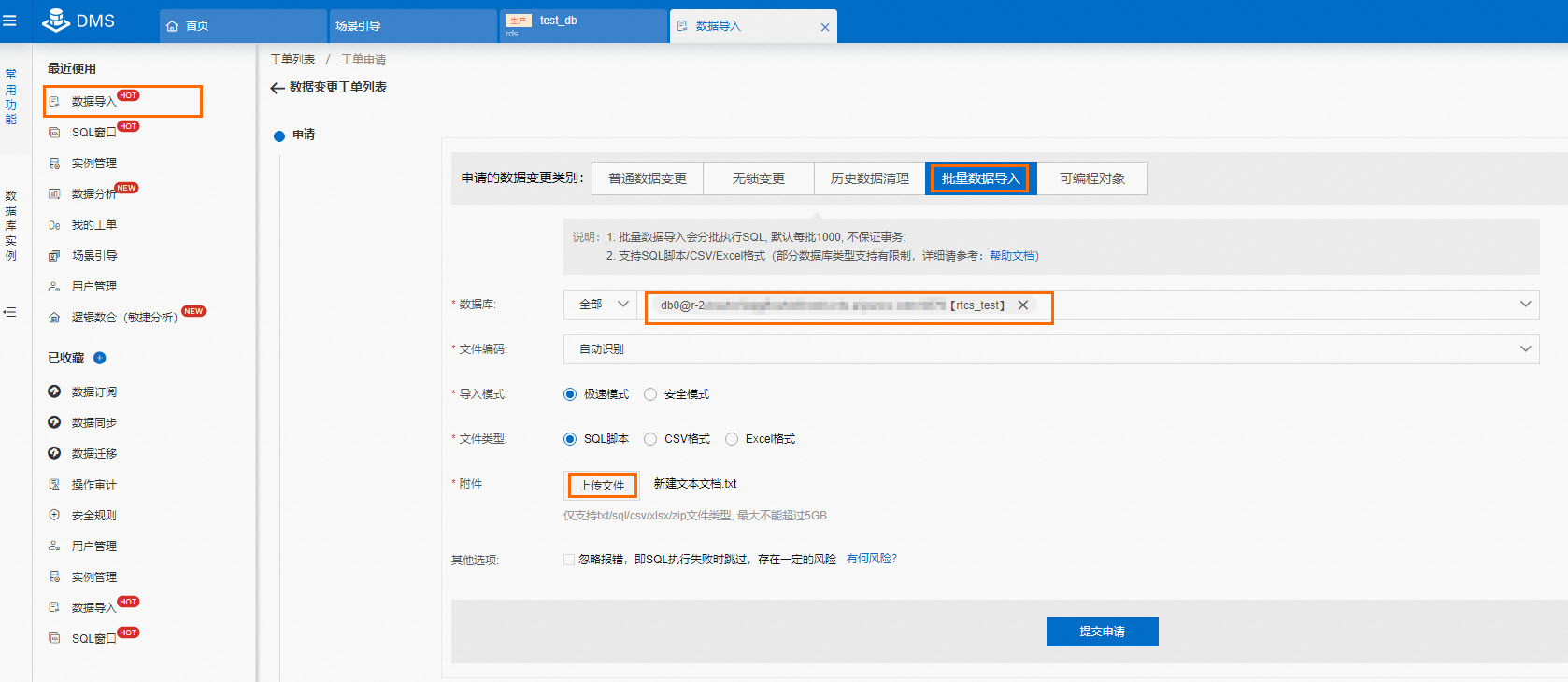Viewport: 1568px width, 682px height.
Task: Click the 数据订阅 icon
Action: tap(54, 391)
